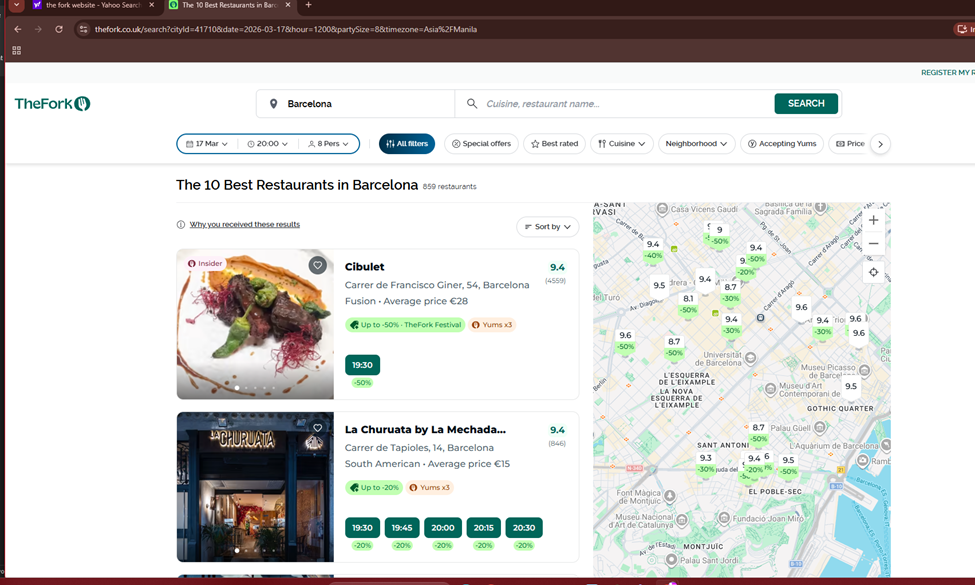975x585 pixels.
Task: Favorite Cibulet with the heart icon
Action: click(318, 265)
